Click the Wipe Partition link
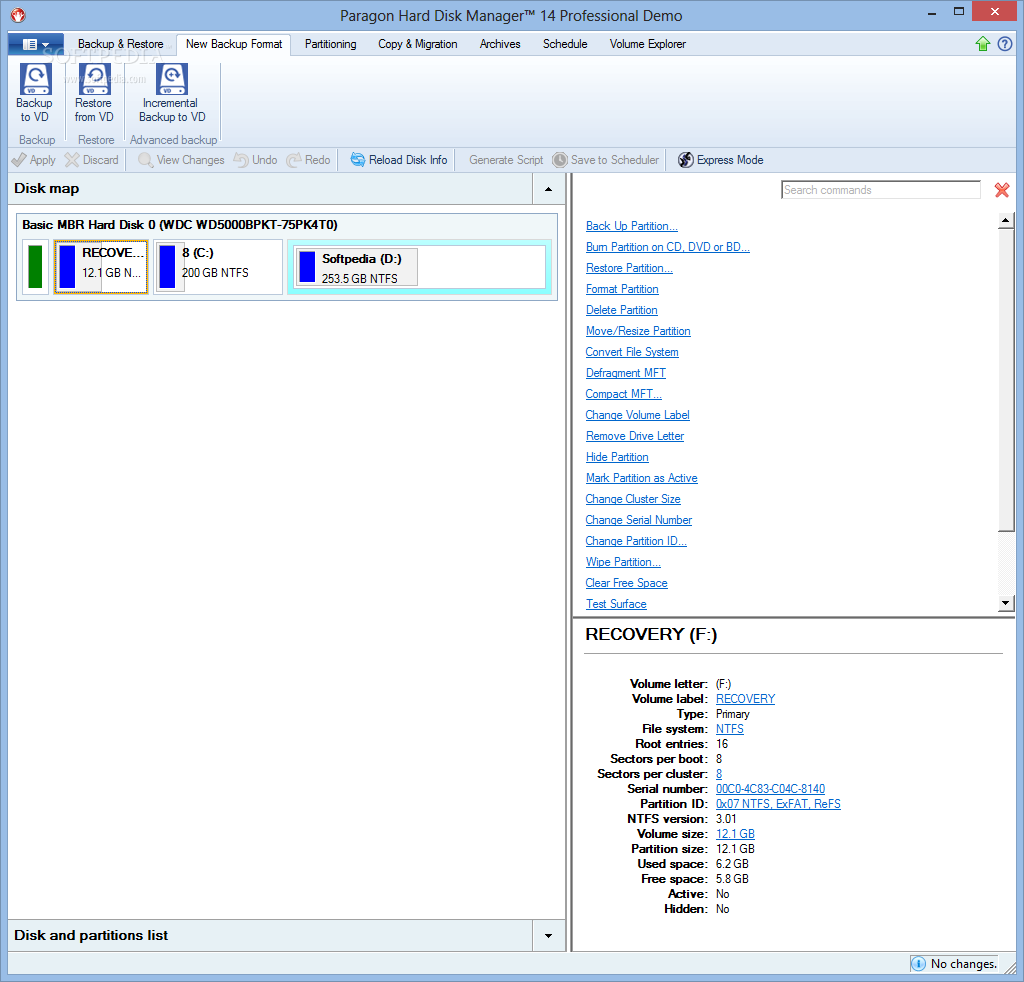Viewport: 1024px width, 982px height. pos(623,562)
